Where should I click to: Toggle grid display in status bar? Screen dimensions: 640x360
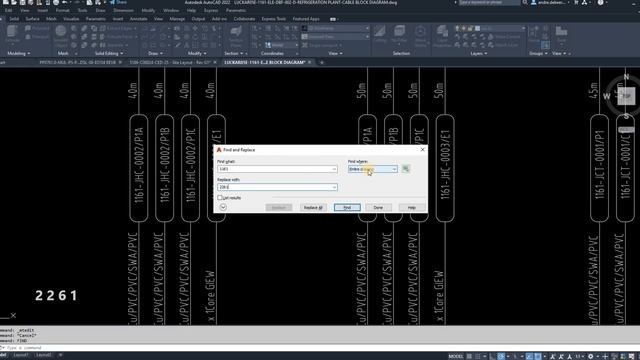pyautogui.click(x=469, y=356)
